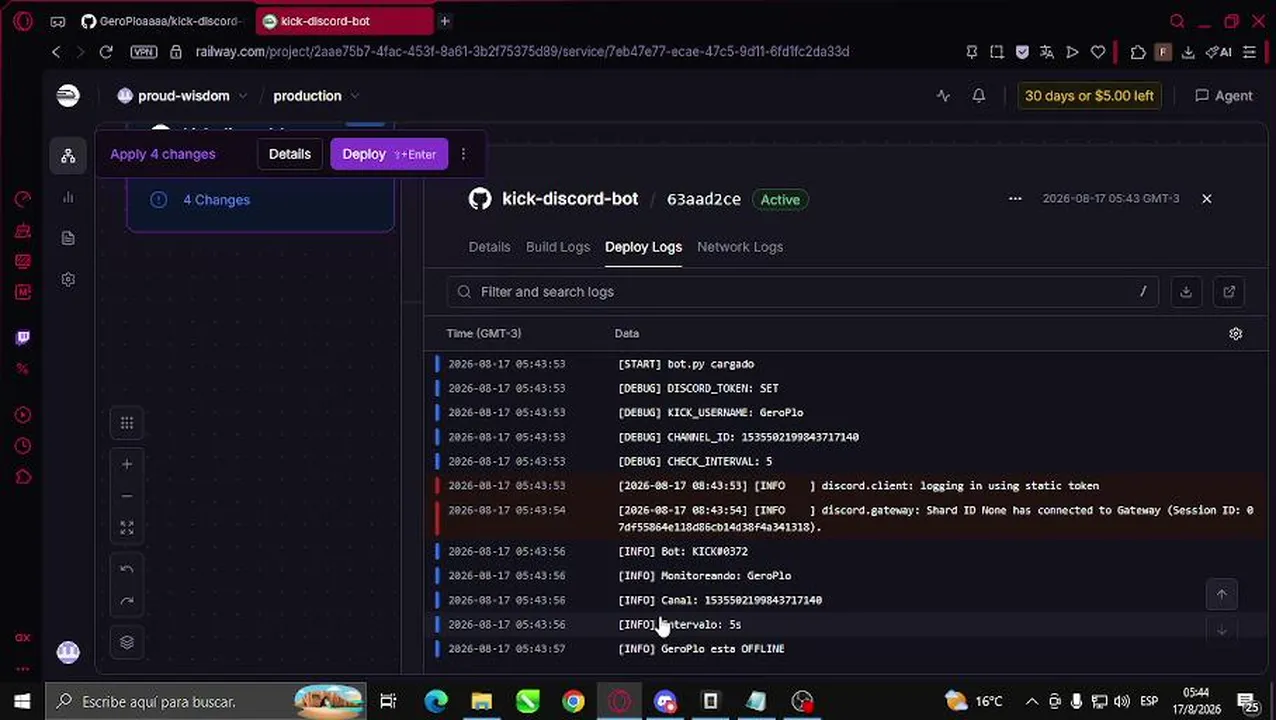This screenshot has height=720, width=1276.
Task: Reload the Railway page
Action: pyautogui.click(x=106, y=52)
